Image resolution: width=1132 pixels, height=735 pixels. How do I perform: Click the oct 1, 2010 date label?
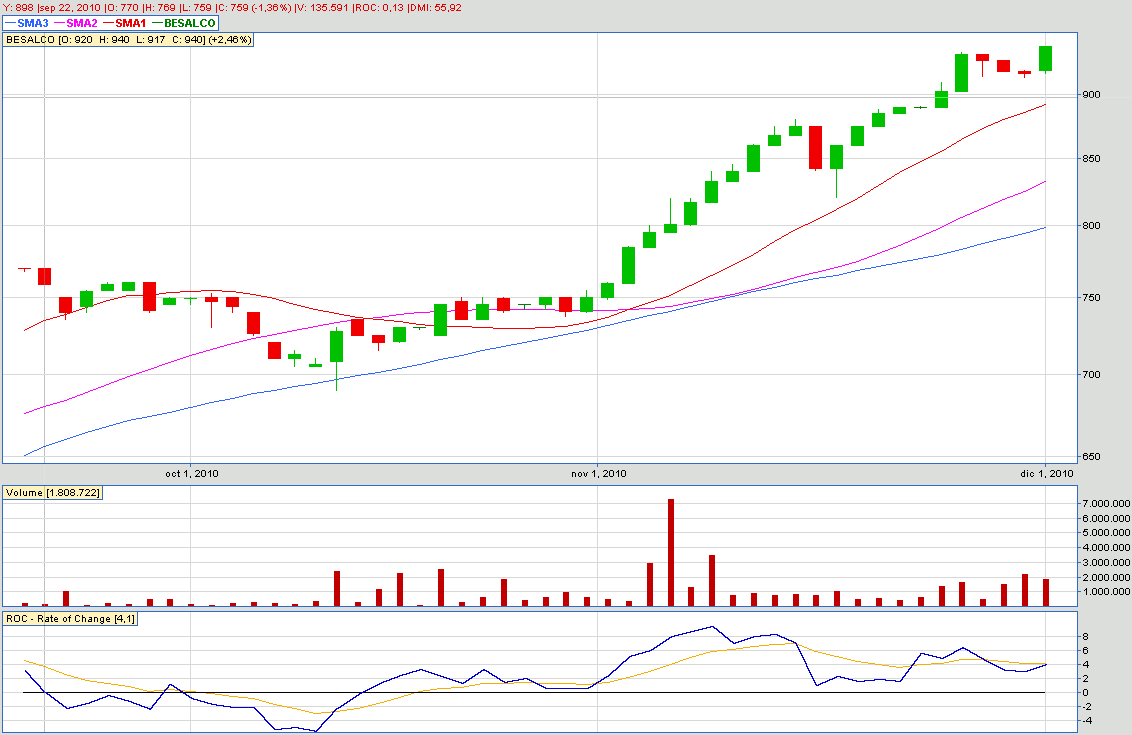point(192,474)
